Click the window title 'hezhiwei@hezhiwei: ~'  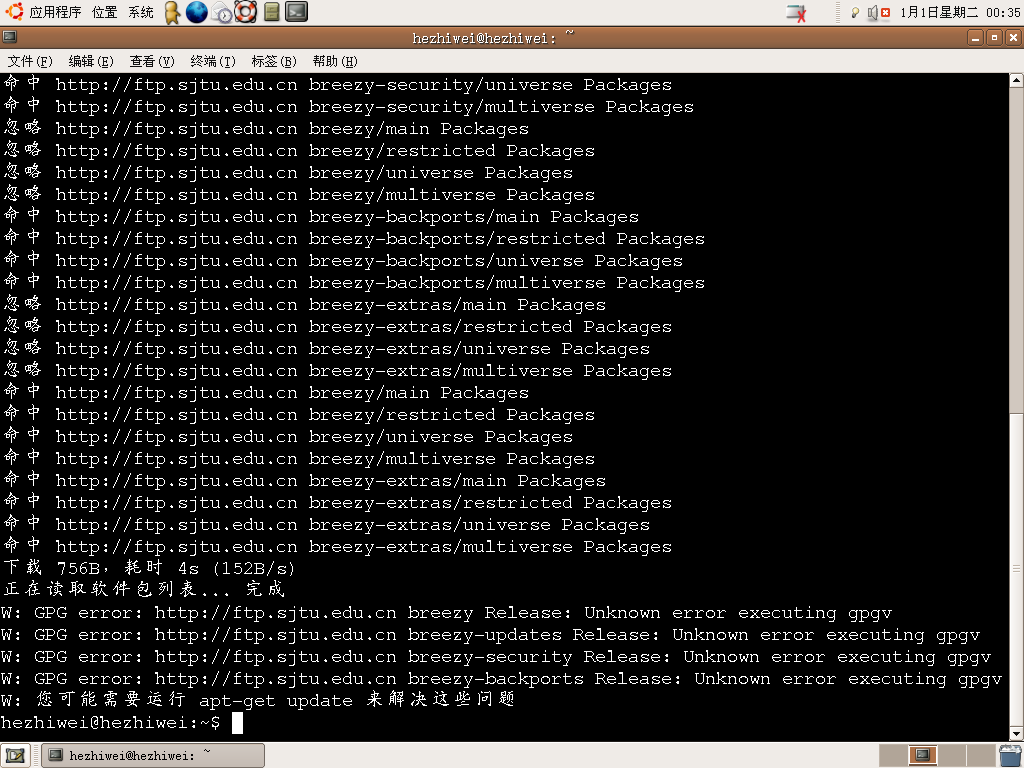pos(492,37)
